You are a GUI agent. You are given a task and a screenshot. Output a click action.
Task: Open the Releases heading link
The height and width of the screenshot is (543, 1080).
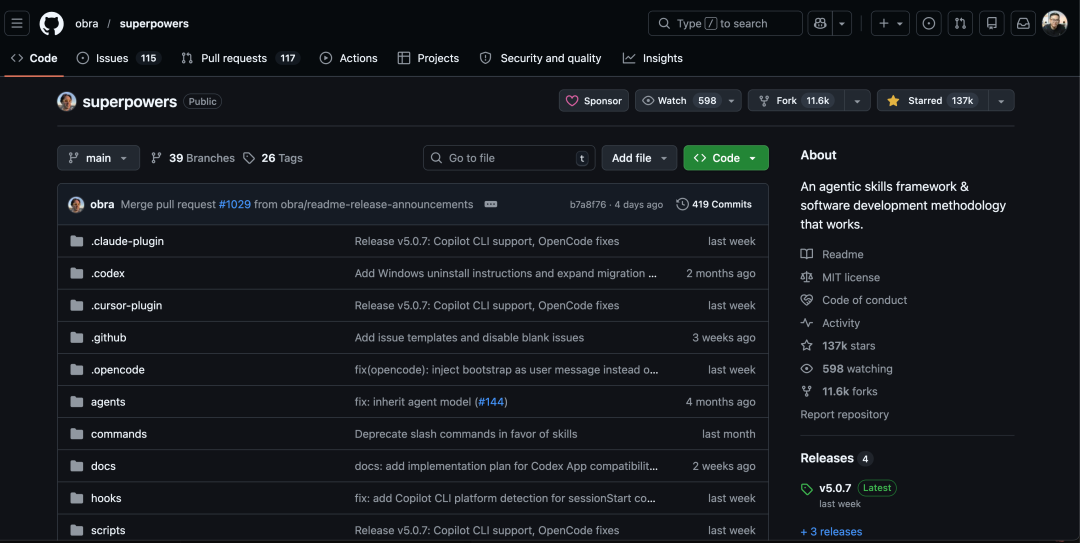836,458
